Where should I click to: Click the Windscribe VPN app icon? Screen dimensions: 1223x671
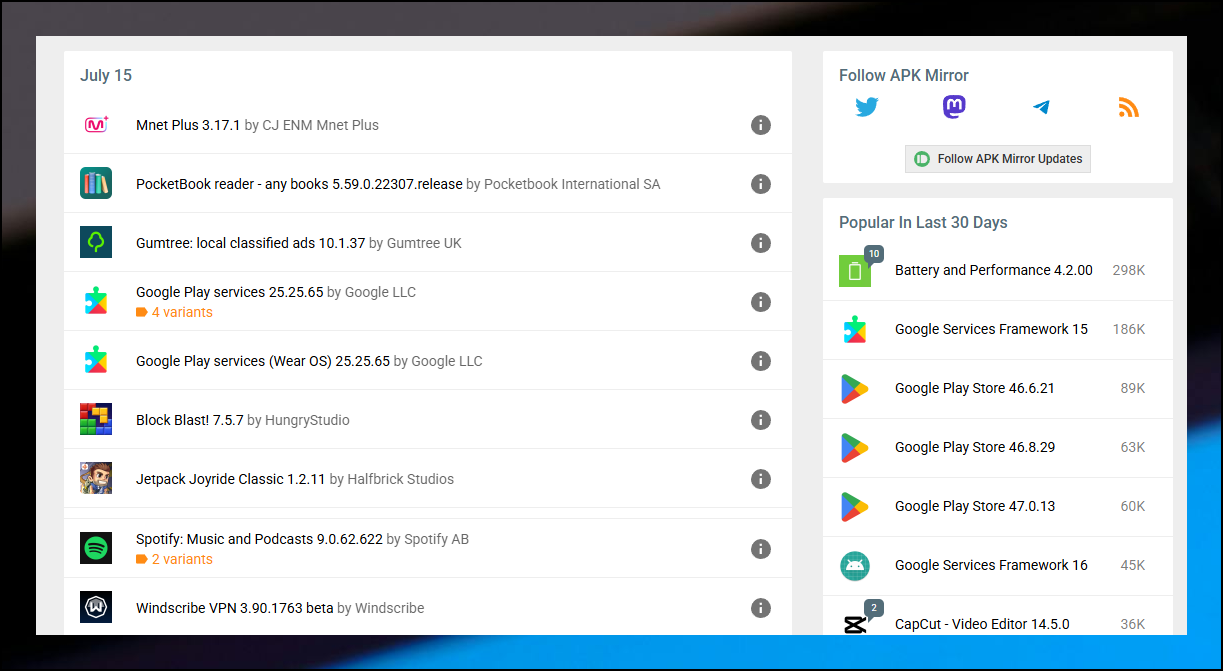[x=96, y=608]
